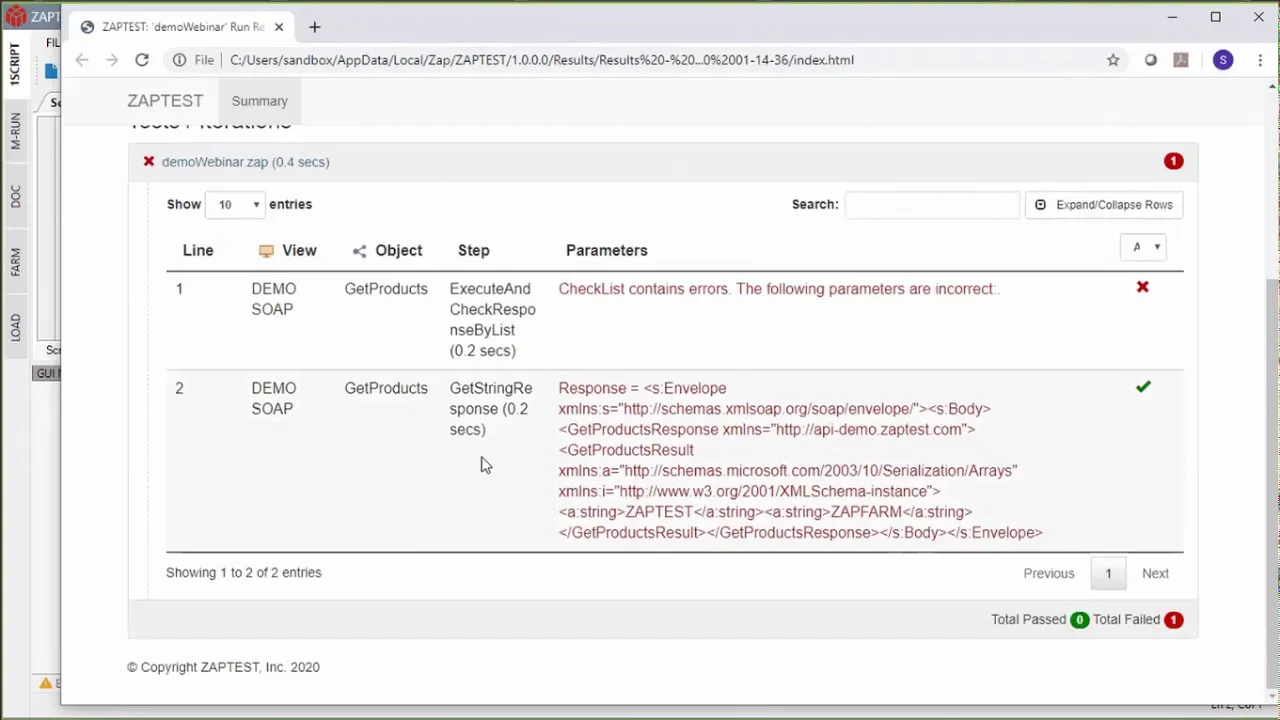Click the scrollbar up arrow
Viewport: 1280px width, 720px height.
pos(1272,89)
